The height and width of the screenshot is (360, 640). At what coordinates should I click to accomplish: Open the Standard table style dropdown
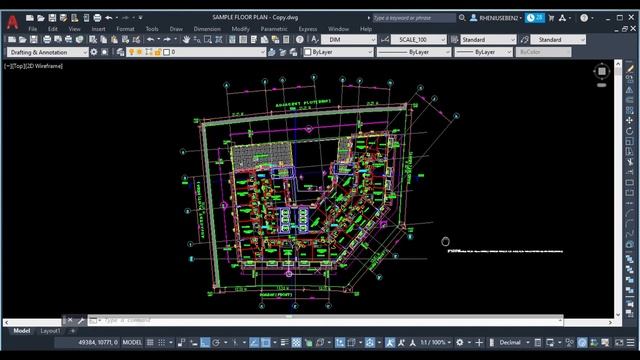click(489, 40)
